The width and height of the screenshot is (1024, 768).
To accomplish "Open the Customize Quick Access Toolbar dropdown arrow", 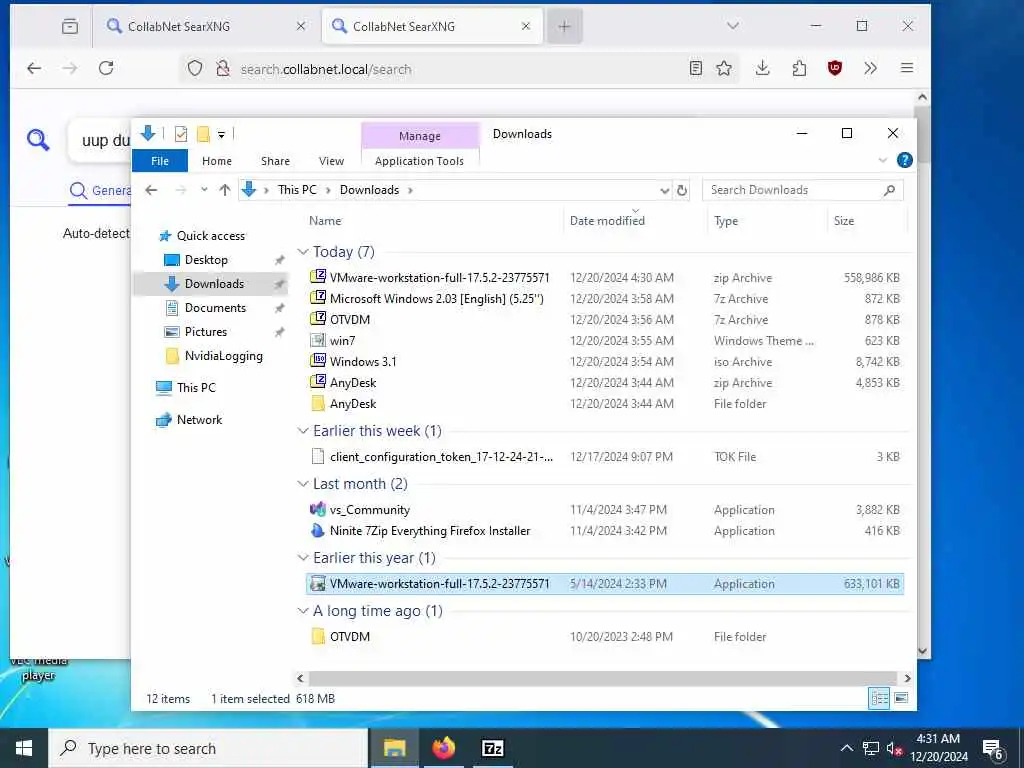I will point(221,135).
